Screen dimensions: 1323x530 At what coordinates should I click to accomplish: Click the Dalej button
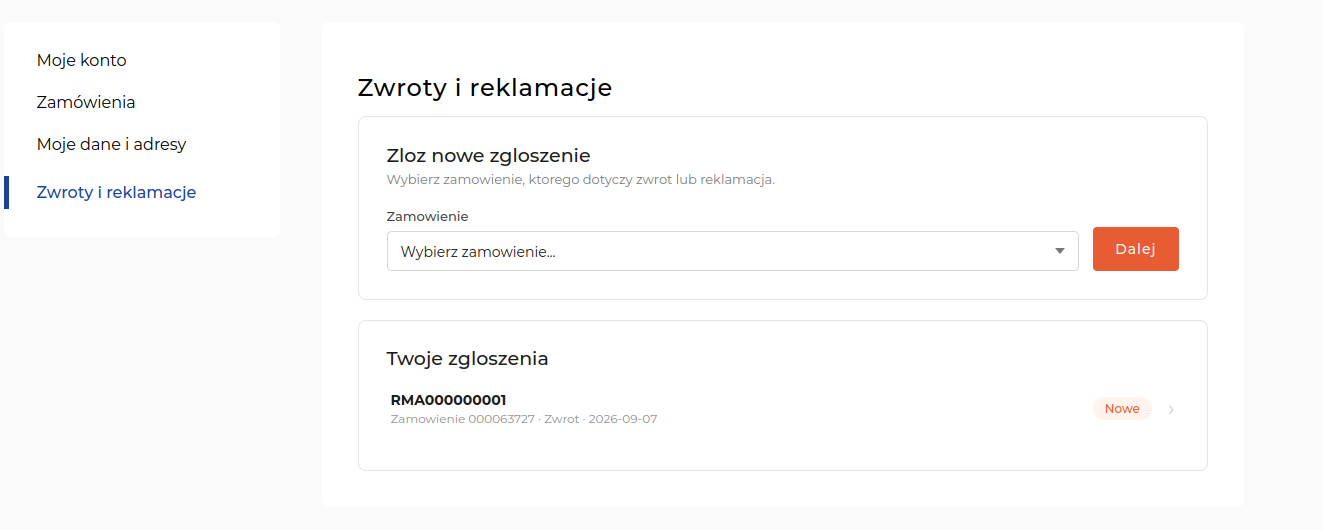point(1136,249)
